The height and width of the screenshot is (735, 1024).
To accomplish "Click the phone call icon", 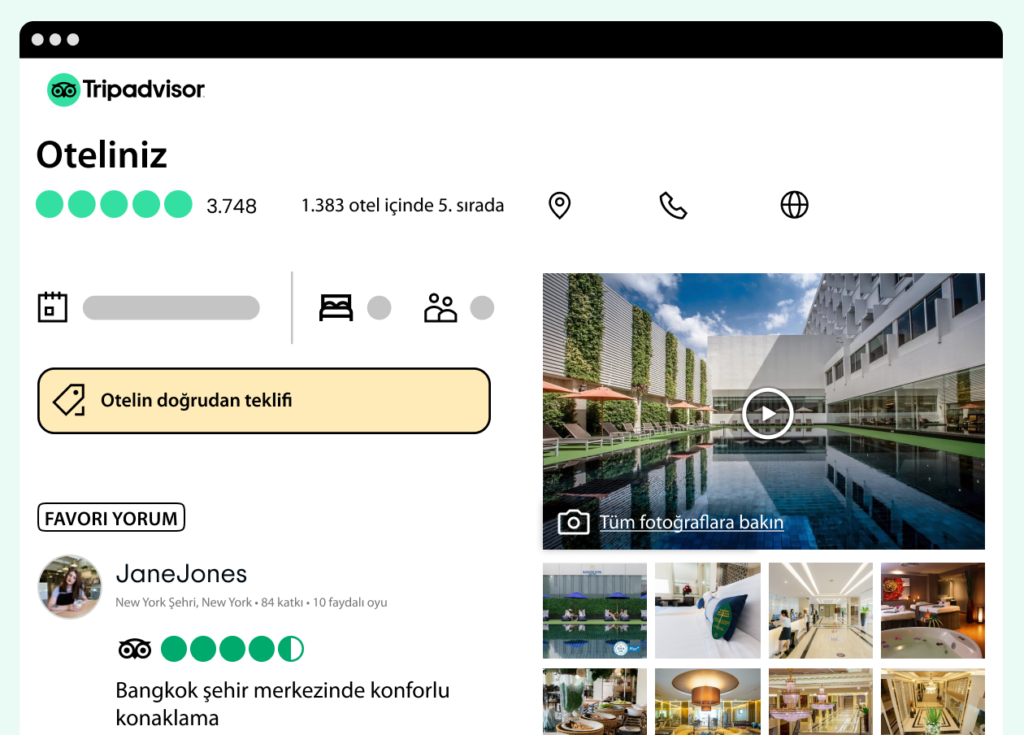I will click(673, 205).
